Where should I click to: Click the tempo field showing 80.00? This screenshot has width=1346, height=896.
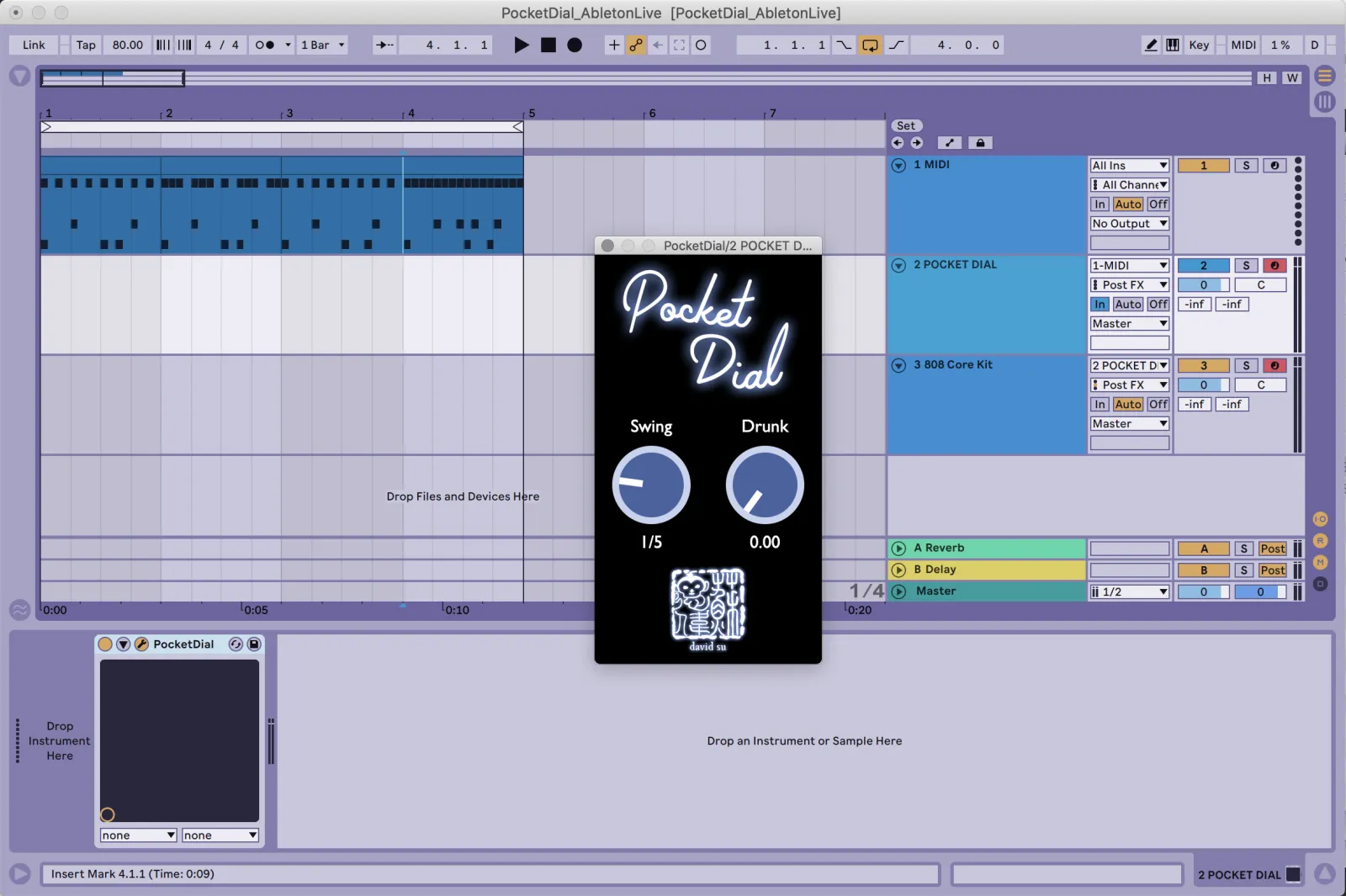click(128, 45)
